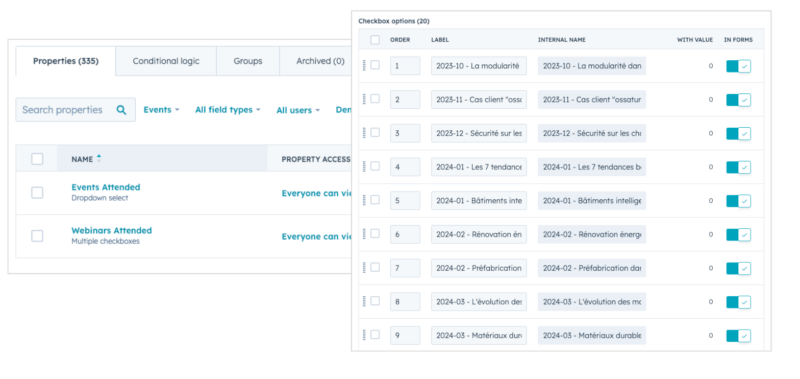Image resolution: width=800 pixels, height=379 pixels.
Task: Toggle In Forms for 2023-12 Sécurité
Action: (x=738, y=134)
